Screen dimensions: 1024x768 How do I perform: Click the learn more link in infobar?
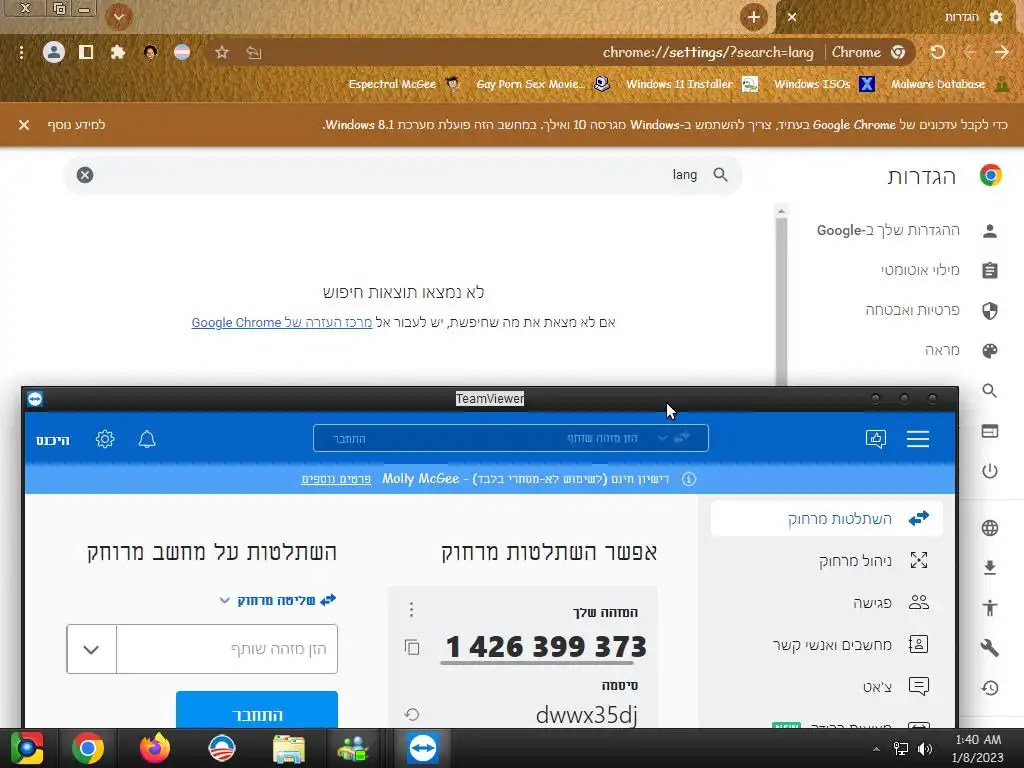[76, 125]
